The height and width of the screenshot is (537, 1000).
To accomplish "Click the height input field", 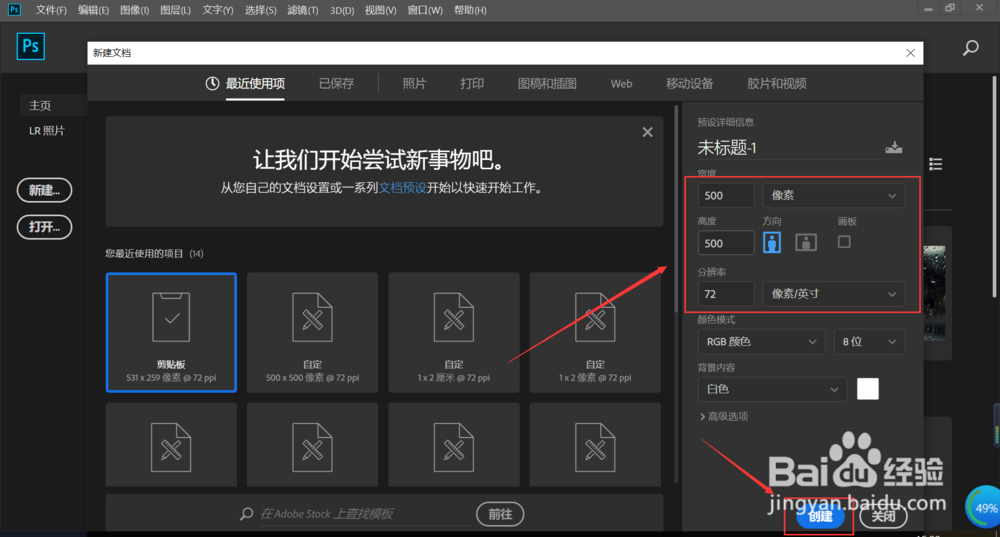I will pyautogui.click(x=726, y=243).
